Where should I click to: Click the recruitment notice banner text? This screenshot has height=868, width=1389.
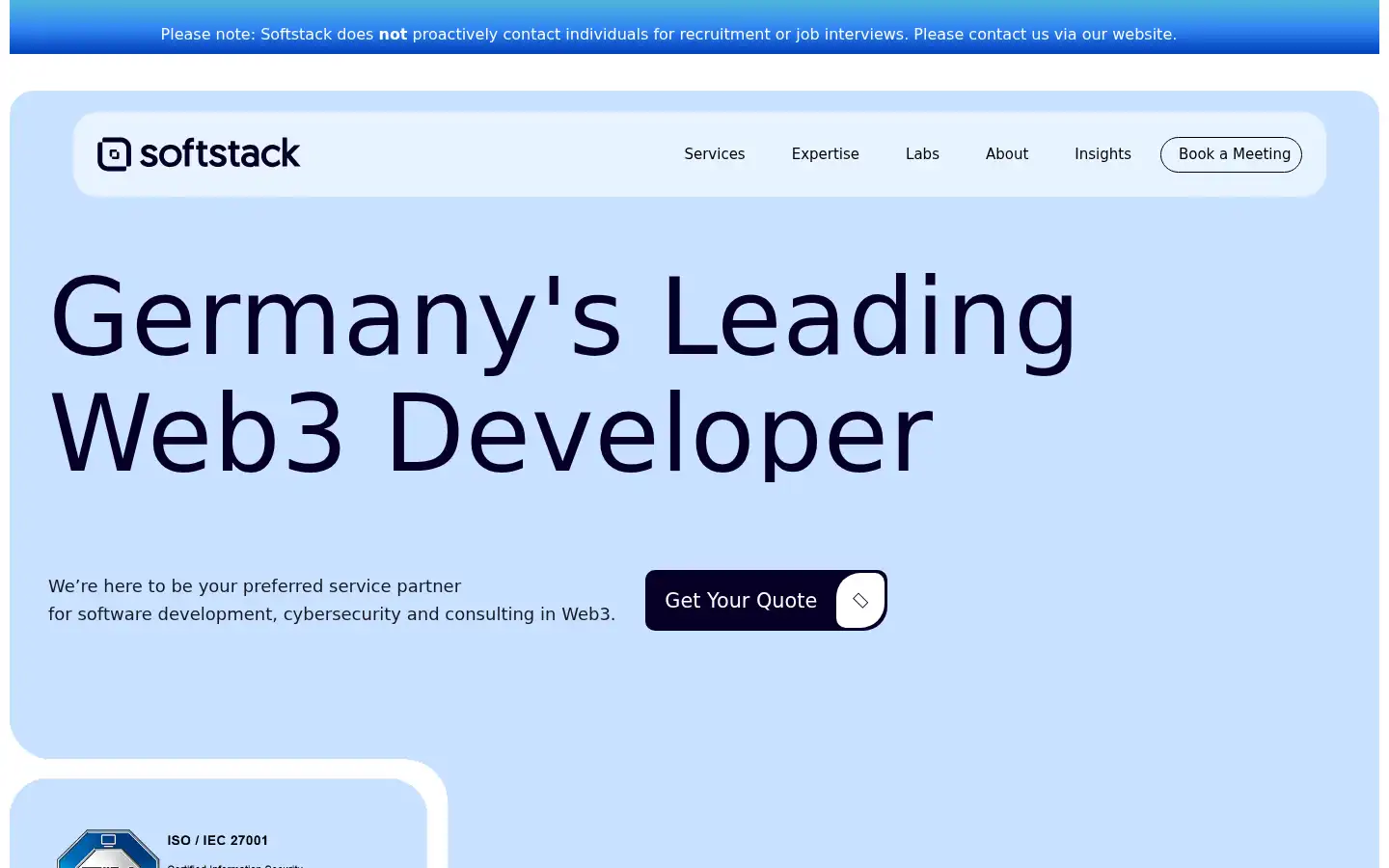tap(668, 35)
